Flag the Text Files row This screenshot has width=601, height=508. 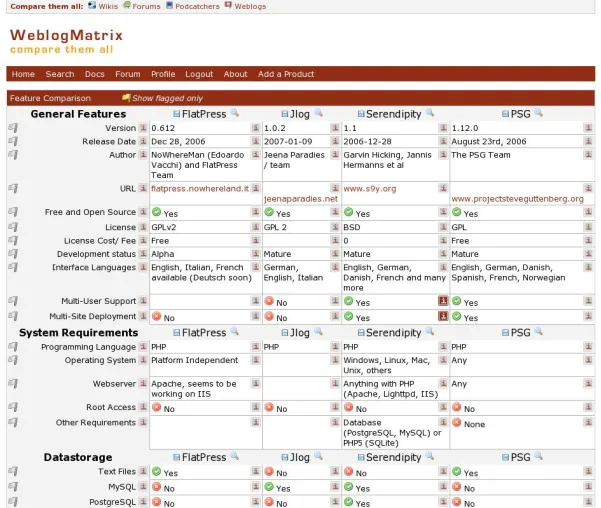(x=13, y=471)
